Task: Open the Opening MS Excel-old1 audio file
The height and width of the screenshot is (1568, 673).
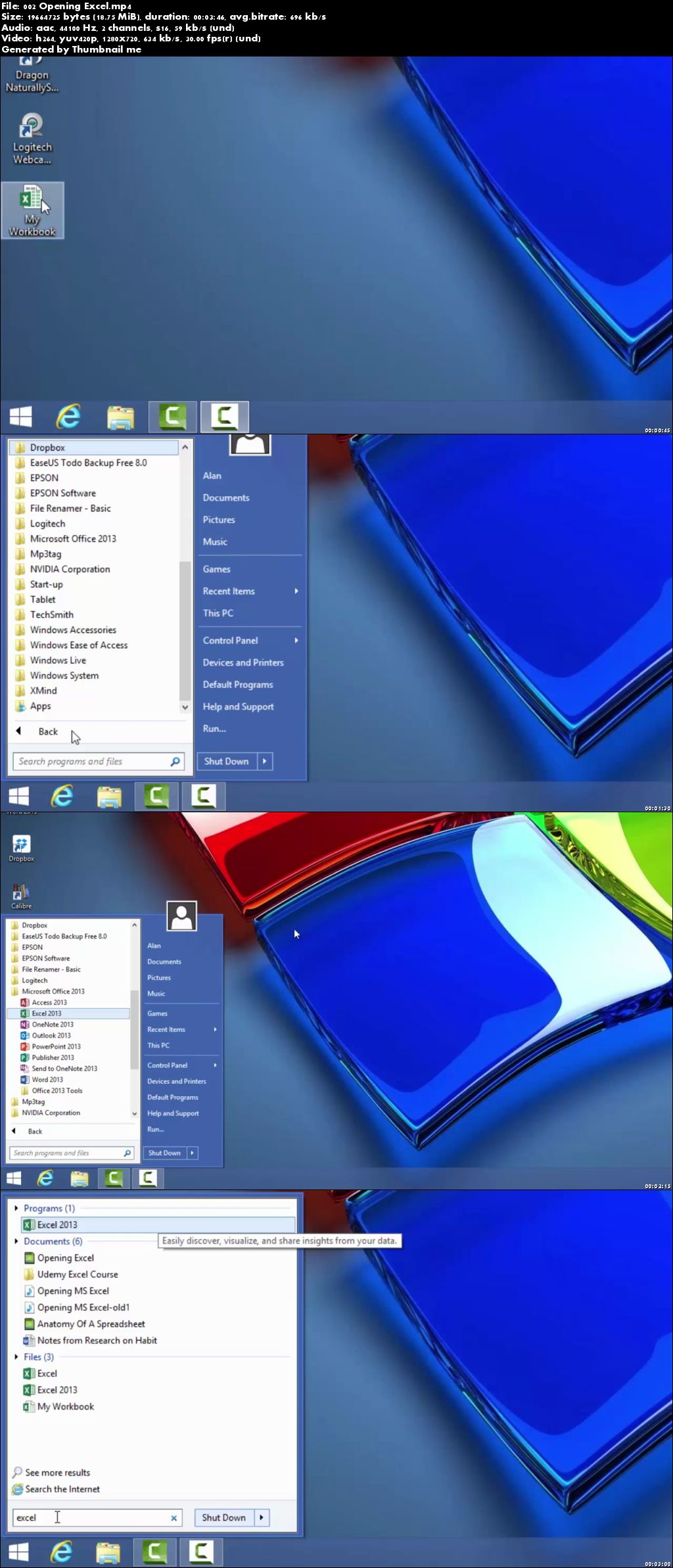Action: 77,1307
